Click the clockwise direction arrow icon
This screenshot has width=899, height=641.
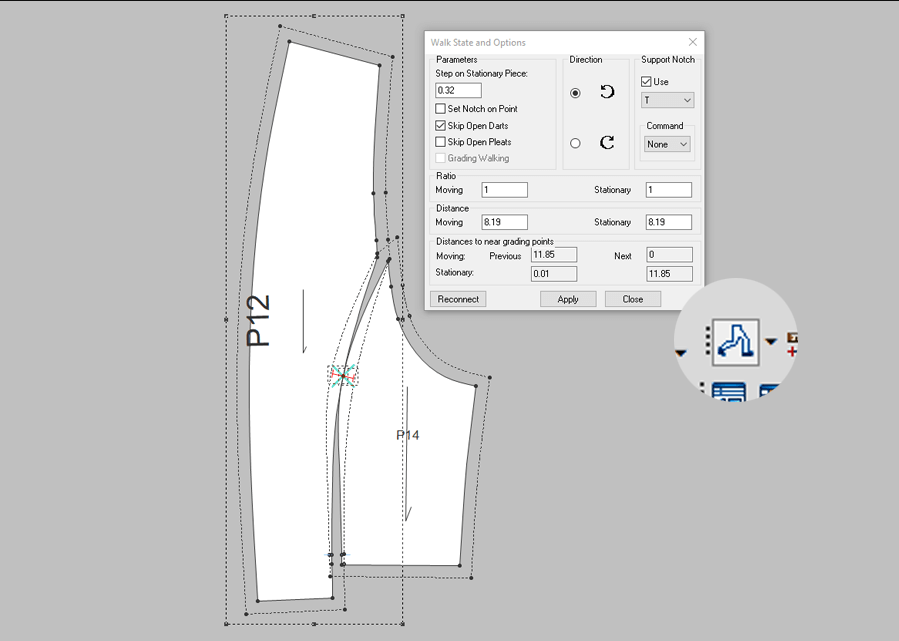[607, 143]
